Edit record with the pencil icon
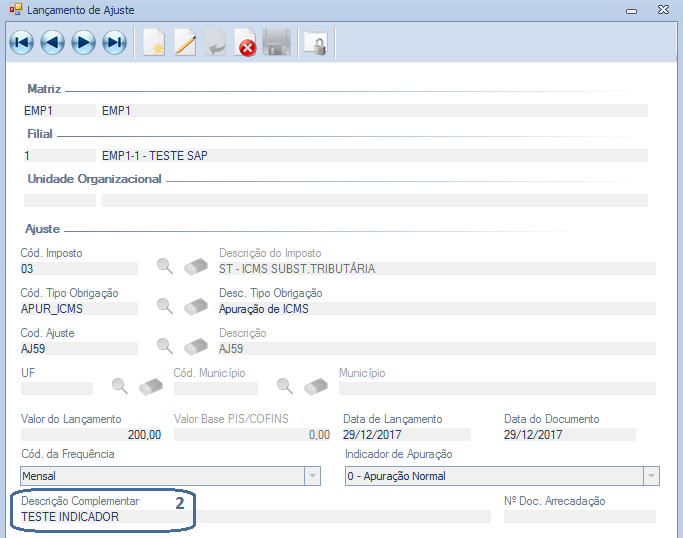The width and height of the screenshot is (683, 538). 185,43
